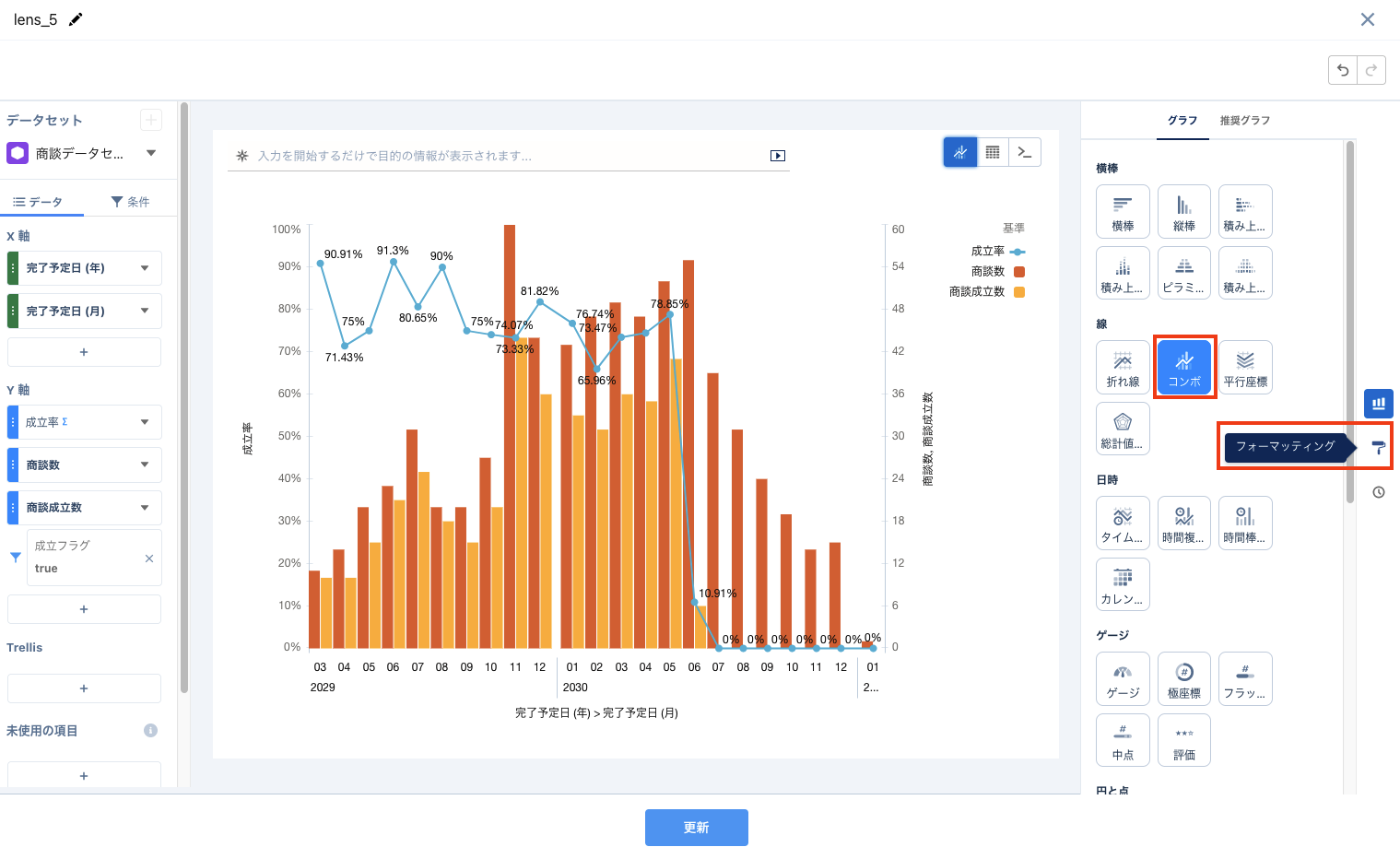Open the 商談データセ... dataset dropdown
The height and width of the screenshot is (847, 1400).
(x=151, y=153)
